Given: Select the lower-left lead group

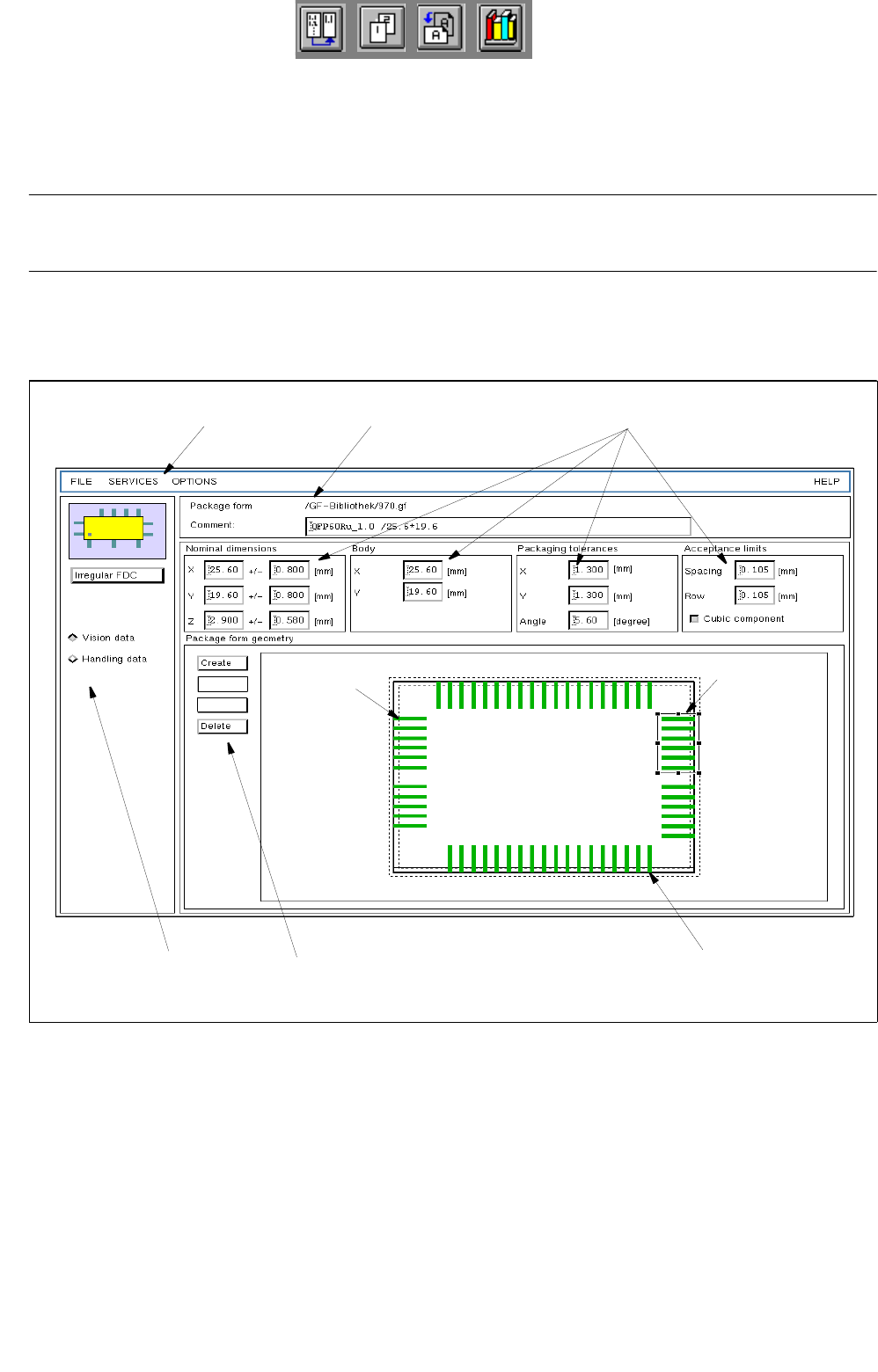Looking at the screenshot, I should point(411,806).
